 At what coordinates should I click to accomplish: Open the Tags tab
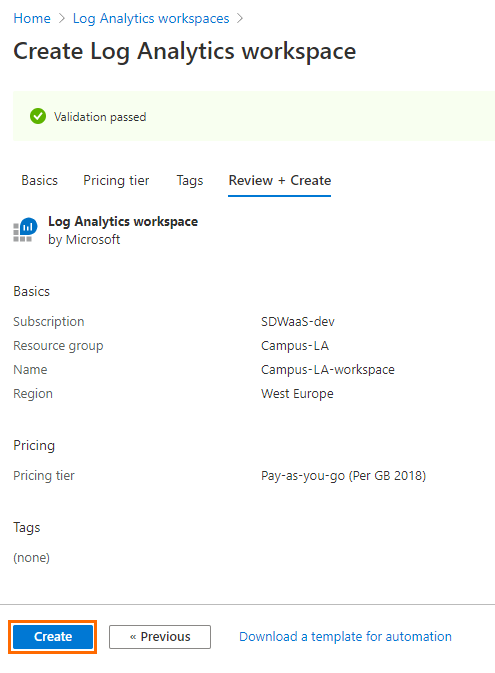click(x=190, y=180)
